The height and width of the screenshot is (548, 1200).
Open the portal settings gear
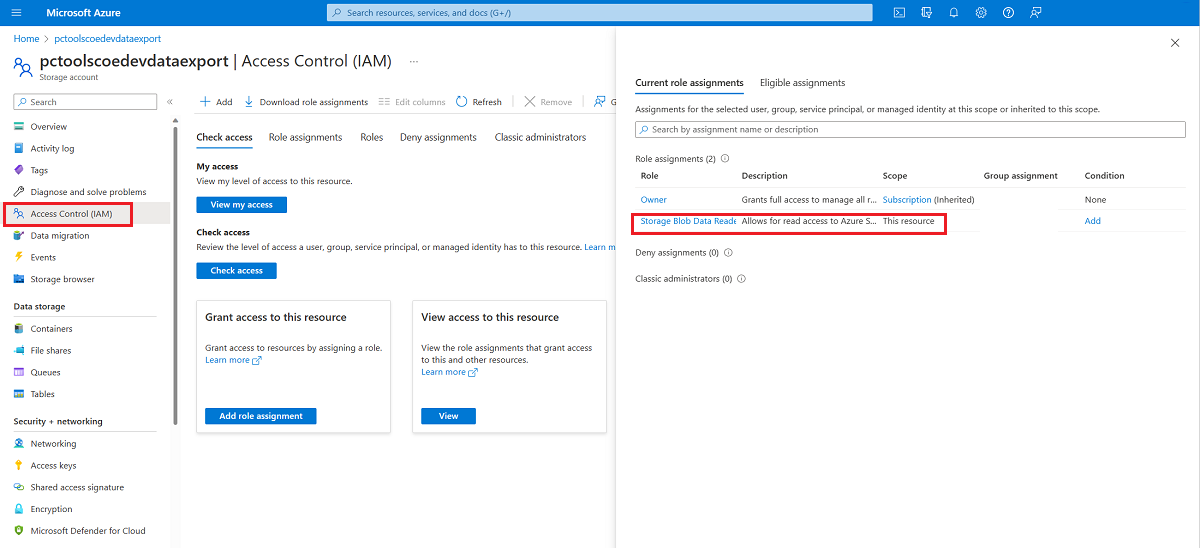click(981, 12)
